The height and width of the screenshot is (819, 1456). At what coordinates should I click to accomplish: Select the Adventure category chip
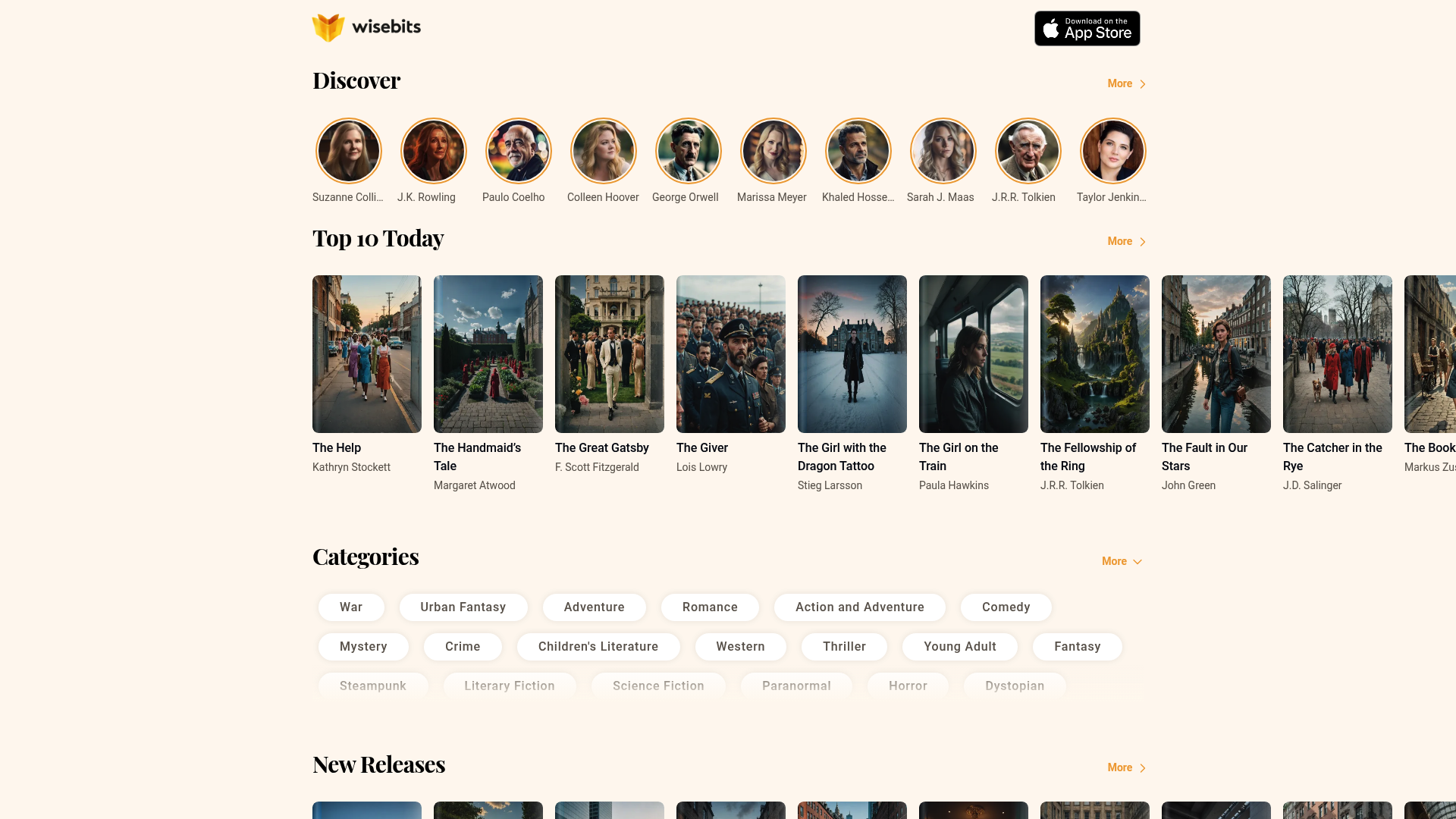click(x=595, y=607)
